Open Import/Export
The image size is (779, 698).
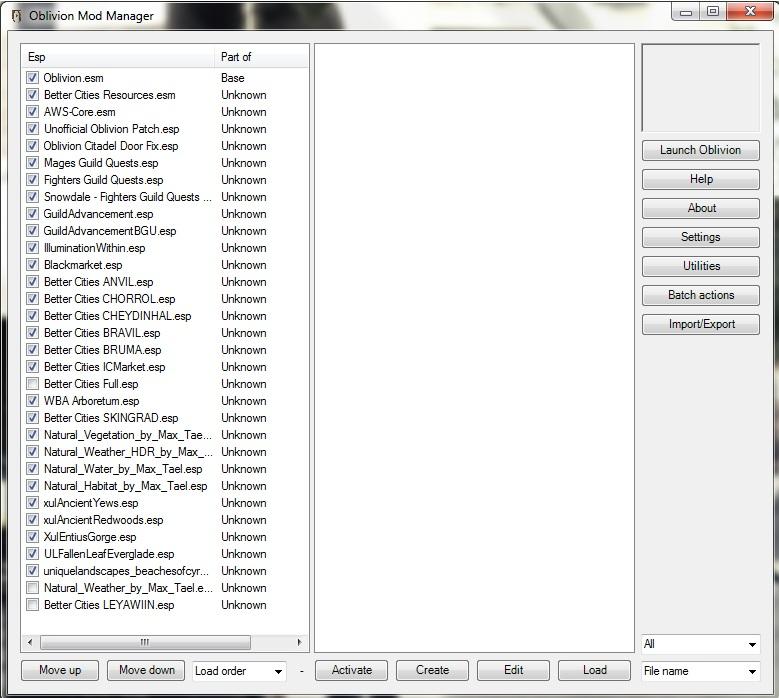(x=701, y=324)
